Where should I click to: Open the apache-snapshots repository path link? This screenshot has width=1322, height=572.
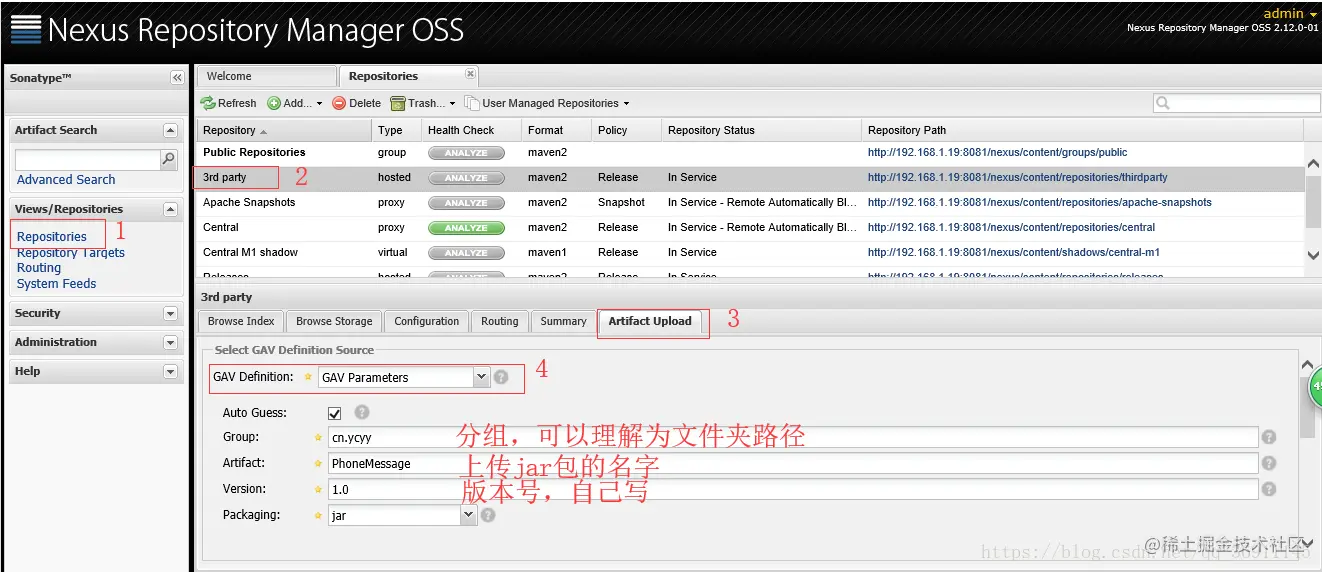pyautogui.click(x=1039, y=203)
